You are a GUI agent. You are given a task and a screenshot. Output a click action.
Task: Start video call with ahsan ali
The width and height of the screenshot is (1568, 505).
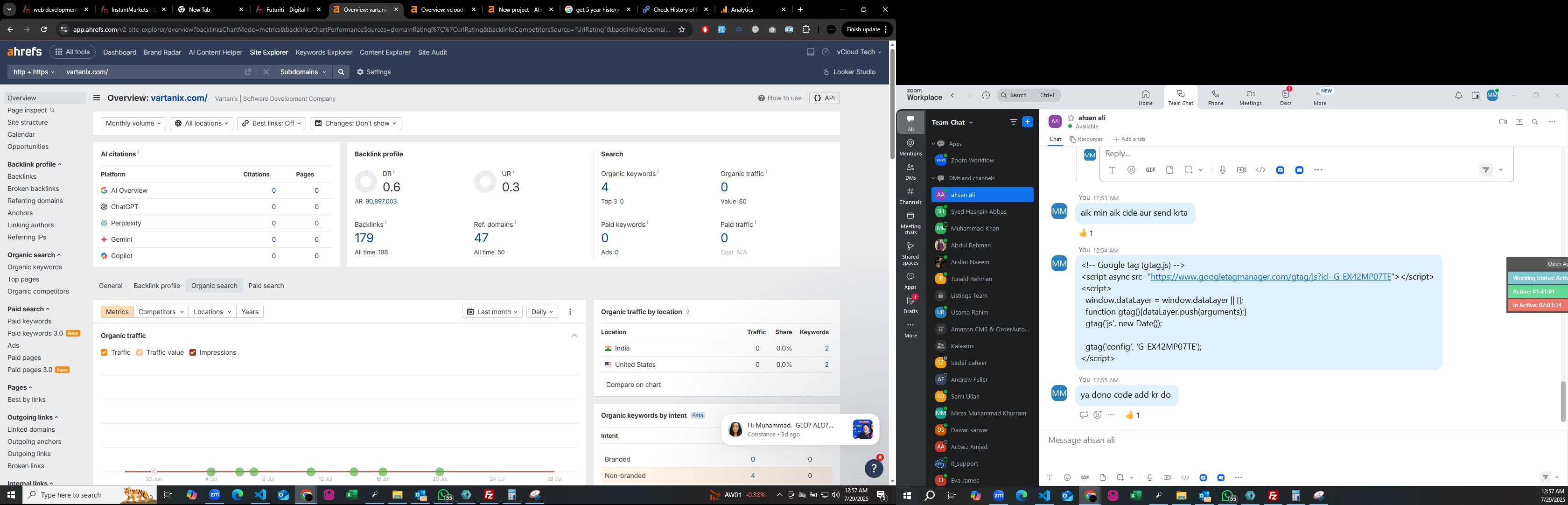[1503, 122]
